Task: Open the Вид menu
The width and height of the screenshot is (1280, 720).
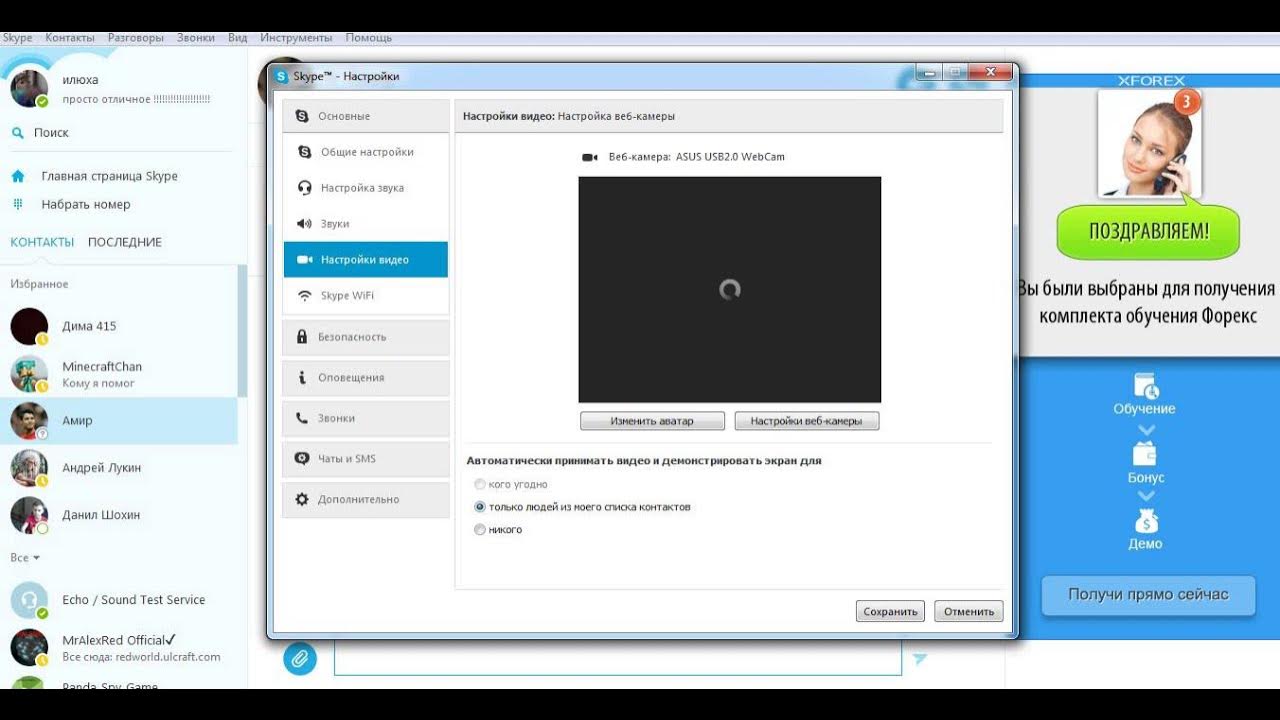Action: [x=237, y=37]
